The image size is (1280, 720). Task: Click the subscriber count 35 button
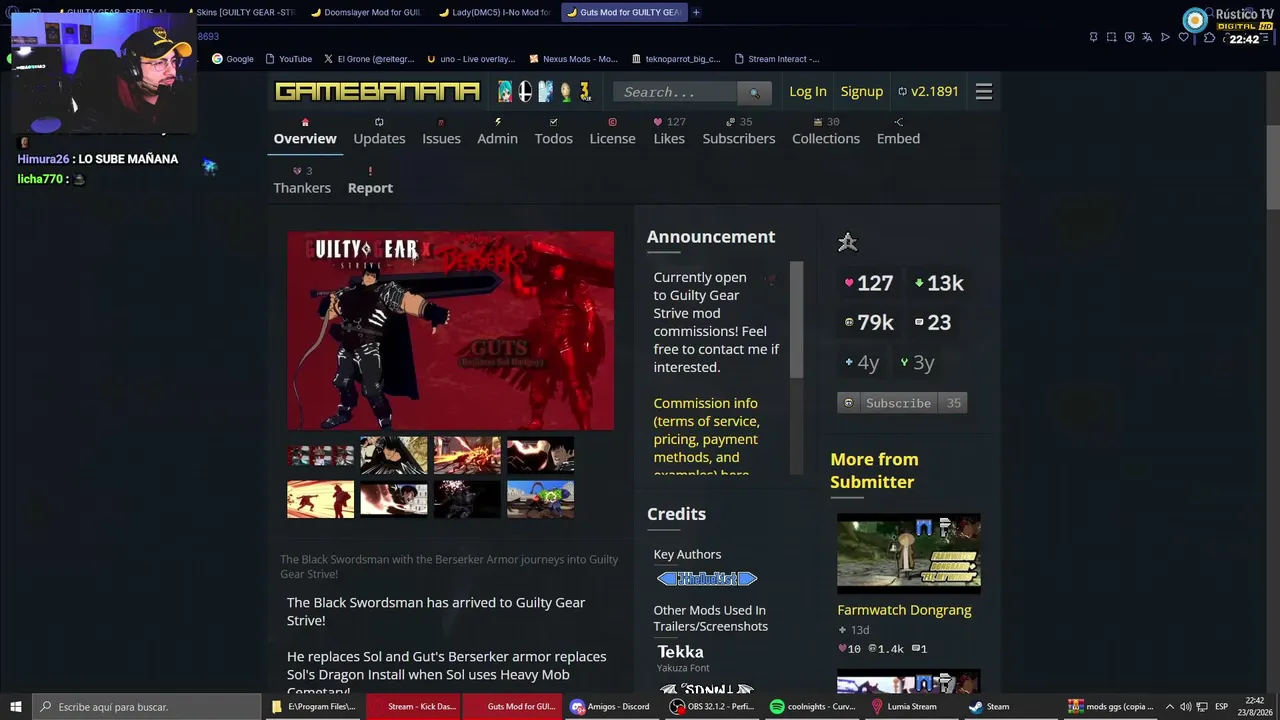(x=954, y=403)
